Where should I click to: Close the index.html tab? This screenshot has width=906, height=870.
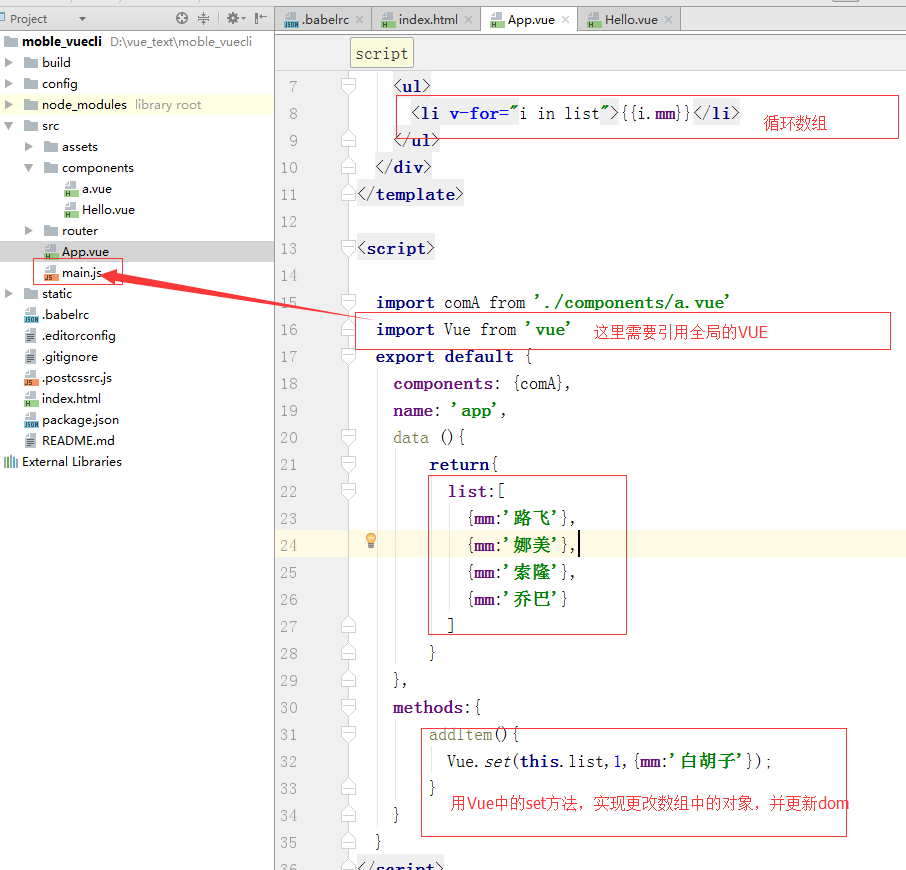click(x=469, y=20)
